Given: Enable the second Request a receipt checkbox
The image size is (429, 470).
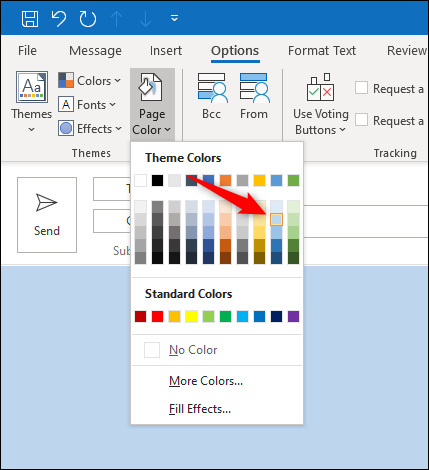Looking at the screenshot, I should tap(361, 120).
